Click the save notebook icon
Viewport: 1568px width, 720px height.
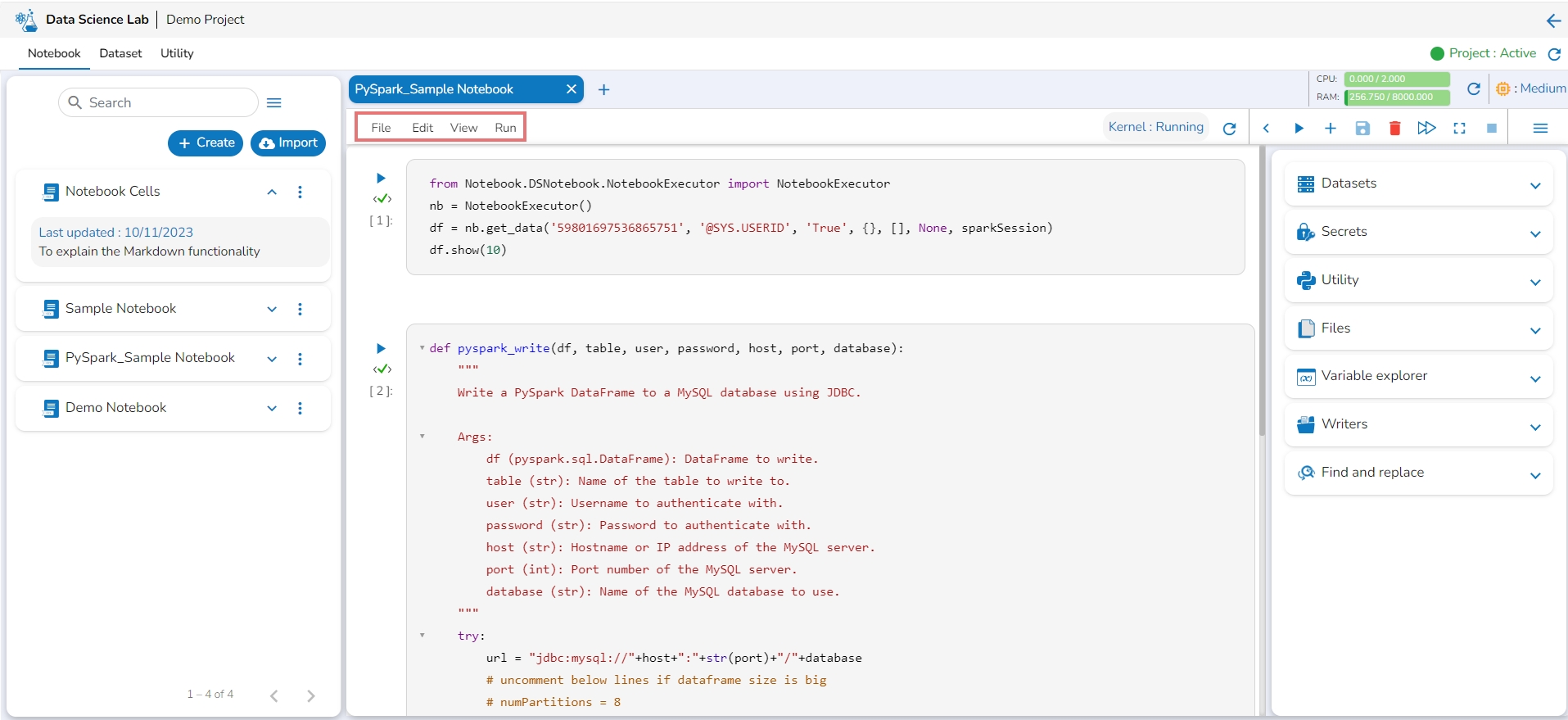1362,128
